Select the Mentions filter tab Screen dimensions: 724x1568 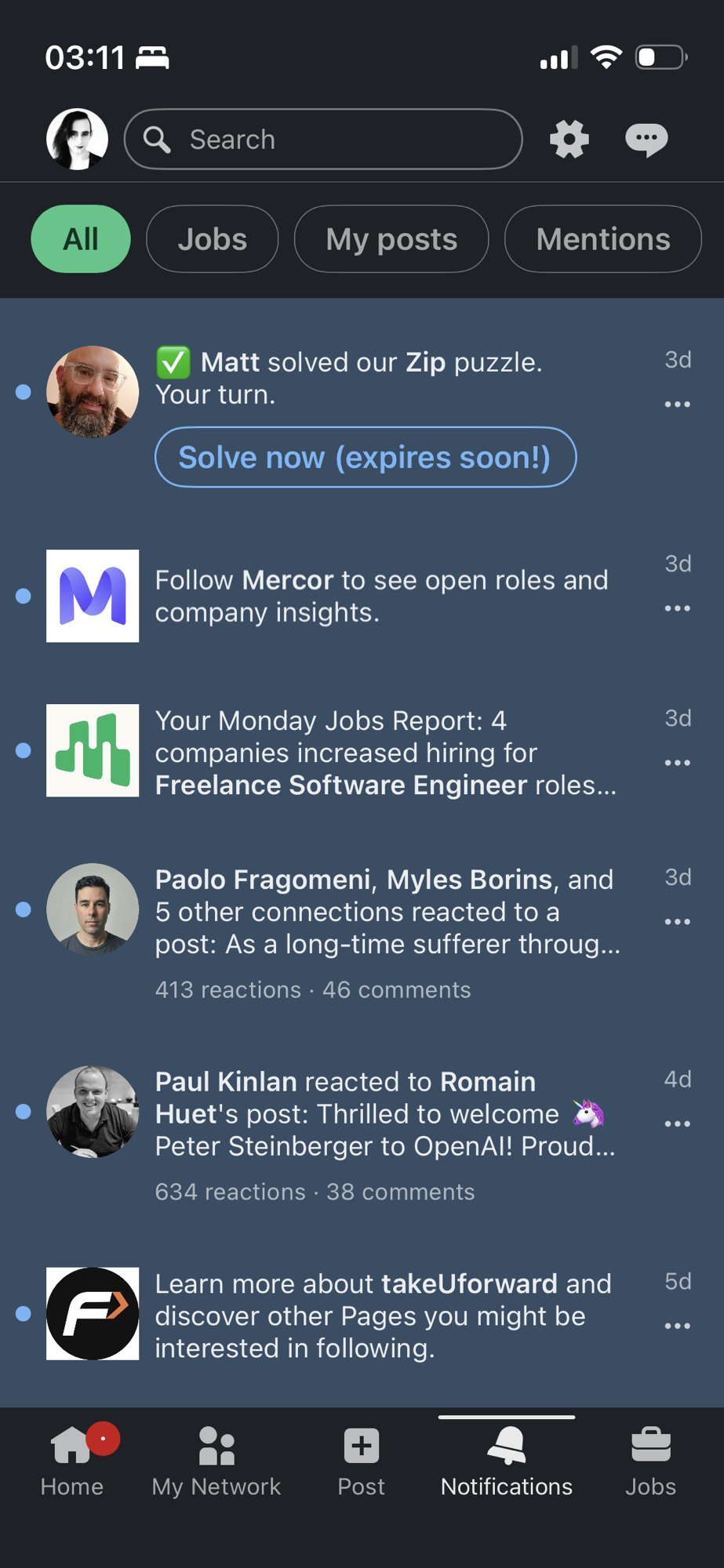tap(602, 239)
